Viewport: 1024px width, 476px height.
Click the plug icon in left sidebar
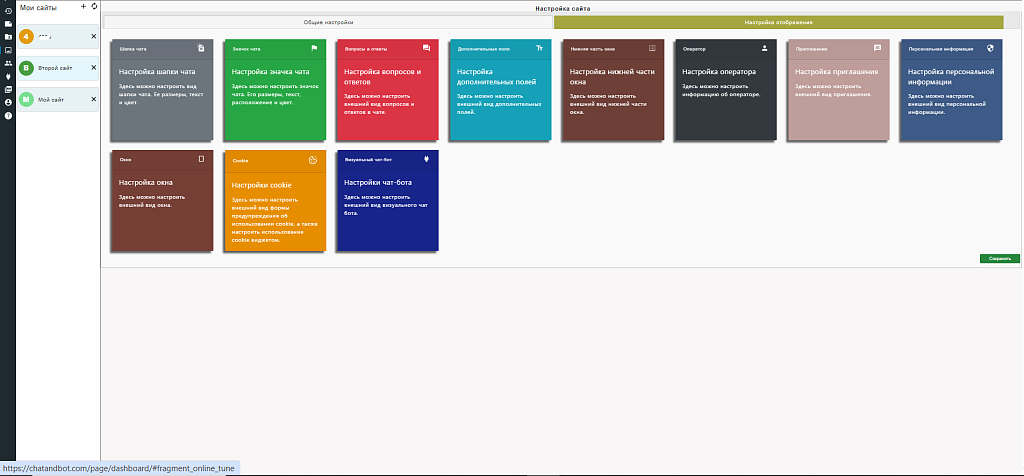(x=8, y=76)
